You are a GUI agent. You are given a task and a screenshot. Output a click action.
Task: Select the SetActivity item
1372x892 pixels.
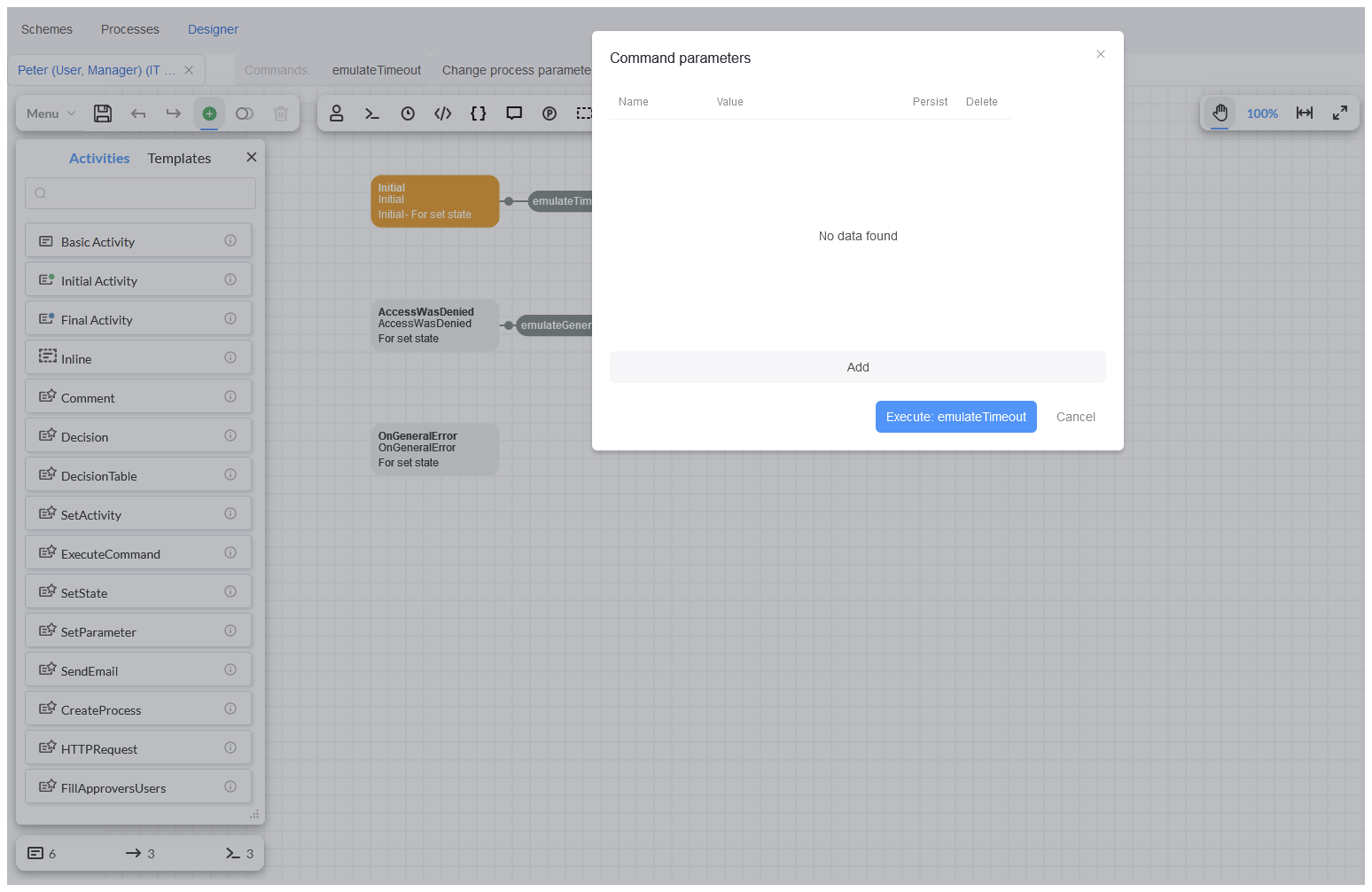click(138, 514)
